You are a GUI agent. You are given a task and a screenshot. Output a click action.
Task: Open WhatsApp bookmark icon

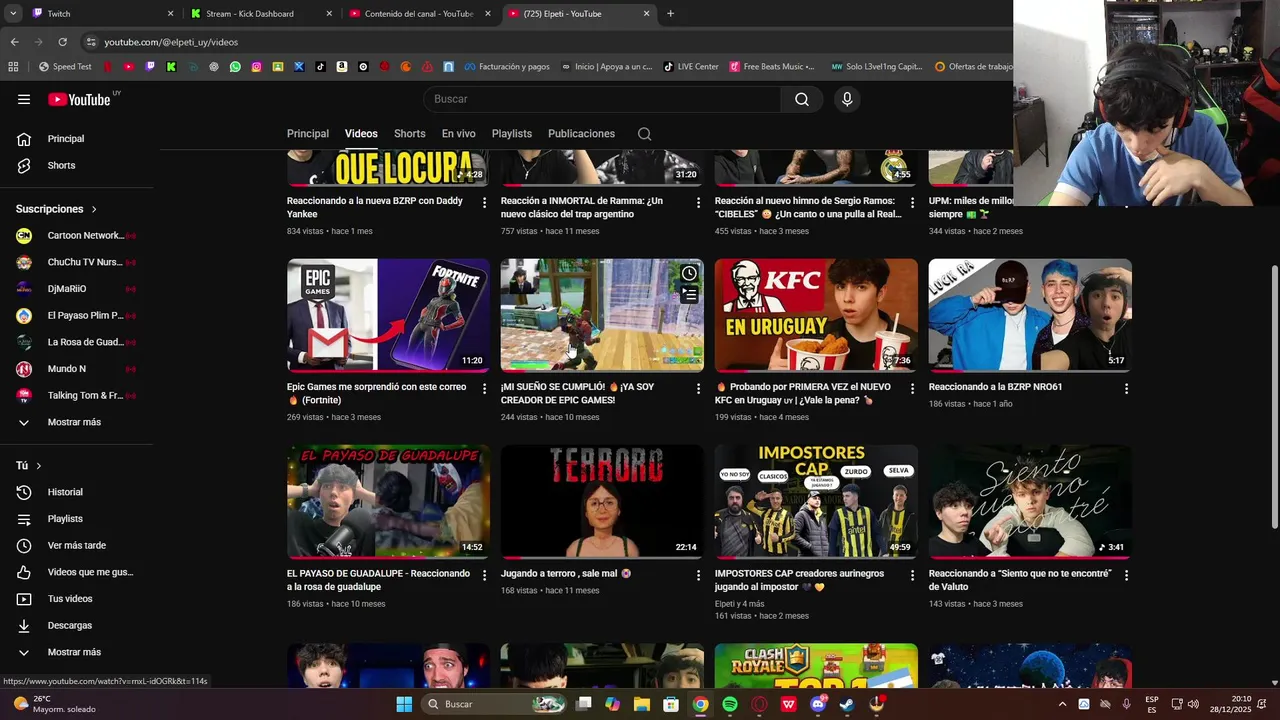pos(235,67)
